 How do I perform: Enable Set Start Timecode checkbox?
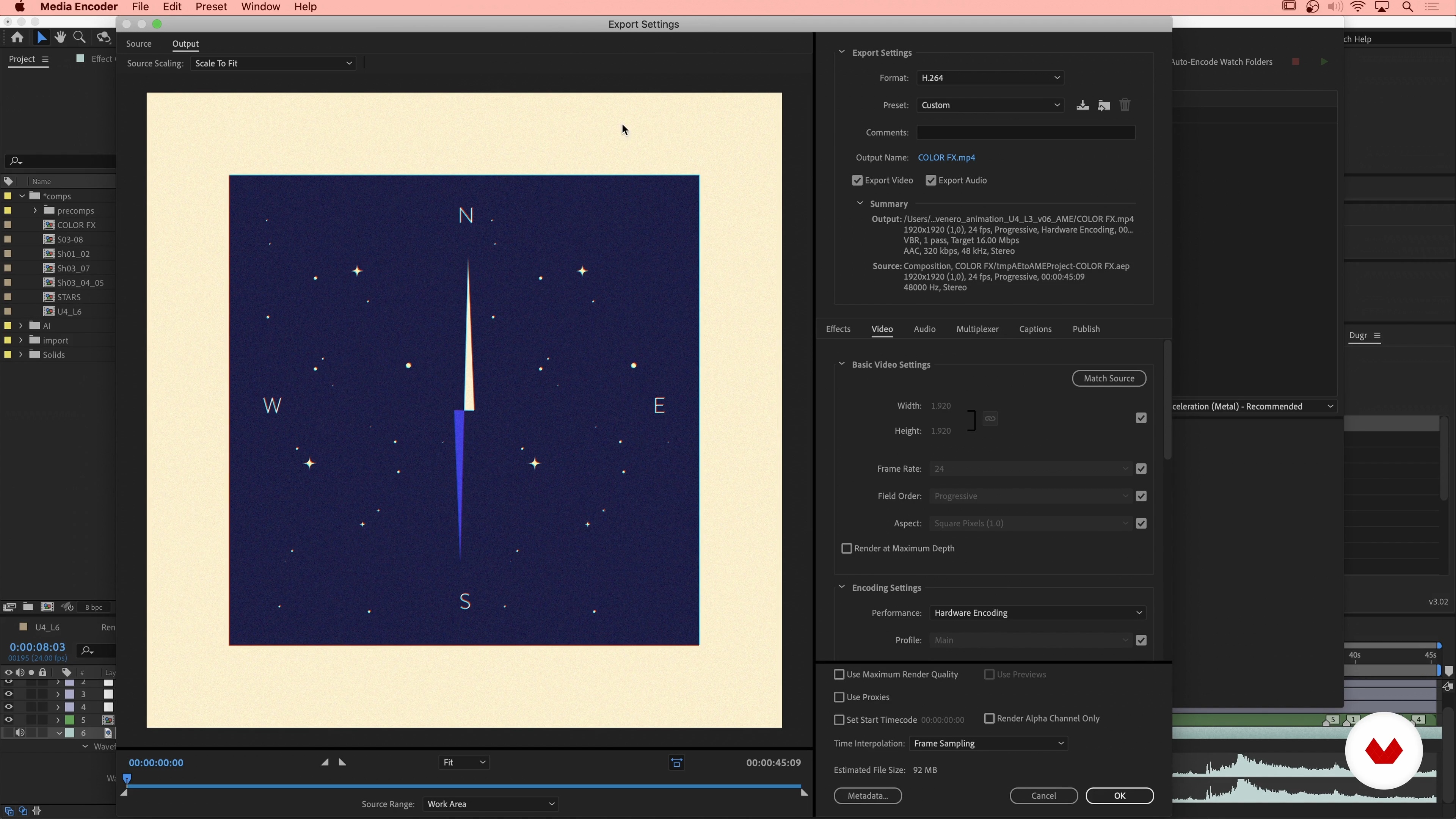pyautogui.click(x=839, y=720)
